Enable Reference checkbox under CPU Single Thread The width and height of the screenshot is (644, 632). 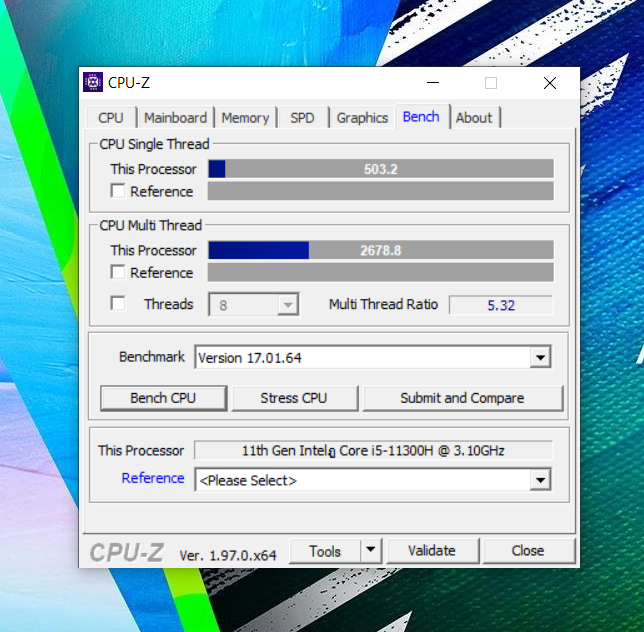tap(118, 191)
